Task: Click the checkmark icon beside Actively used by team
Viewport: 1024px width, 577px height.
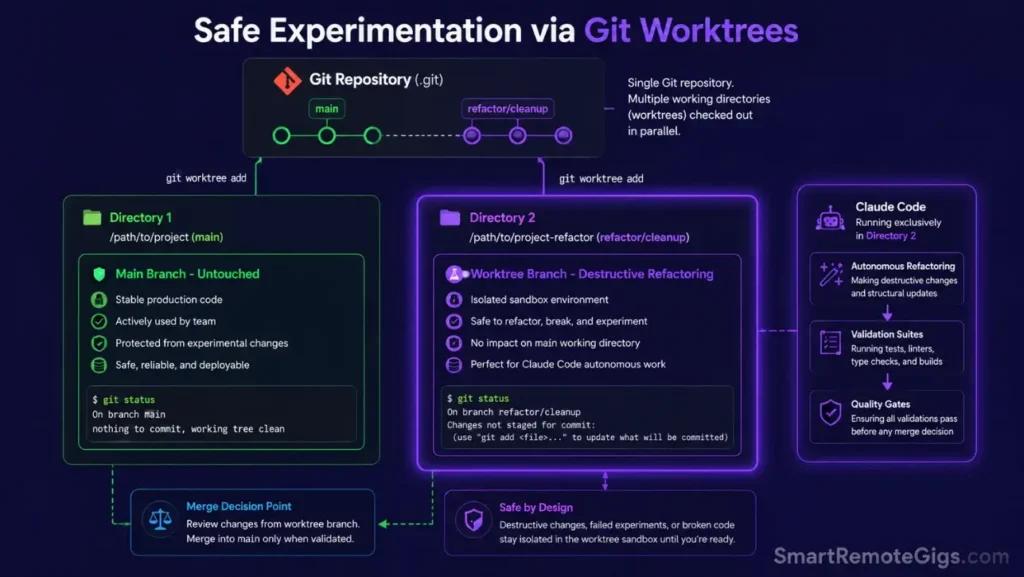Action: point(99,321)
